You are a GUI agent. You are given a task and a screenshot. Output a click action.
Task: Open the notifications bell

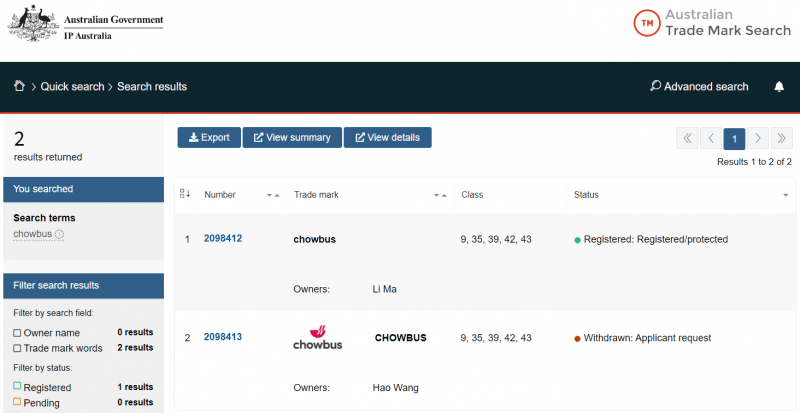(x=779, y=86)
